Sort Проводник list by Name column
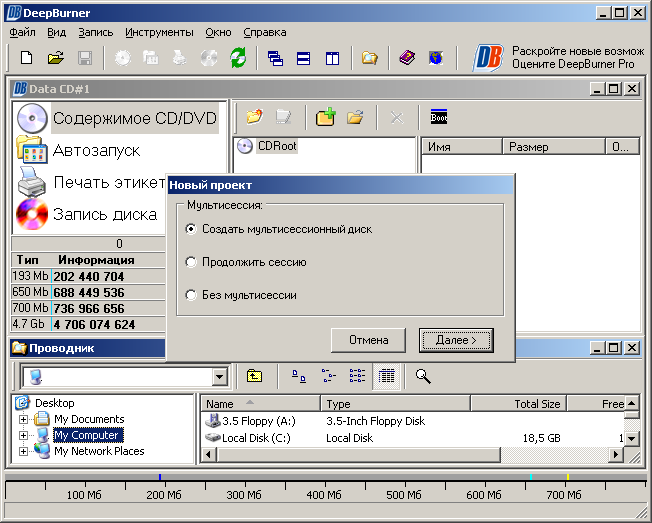Screen dimensions: 652x523 point(261,404)
